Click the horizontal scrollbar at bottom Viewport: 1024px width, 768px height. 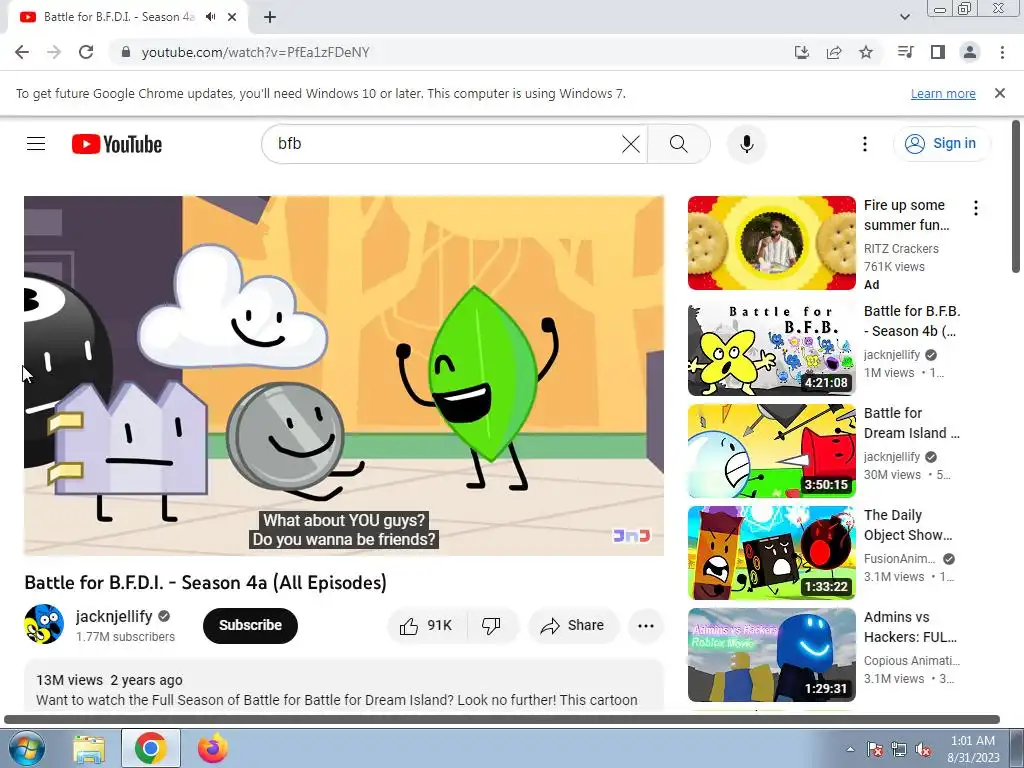[x=502, y=720]
